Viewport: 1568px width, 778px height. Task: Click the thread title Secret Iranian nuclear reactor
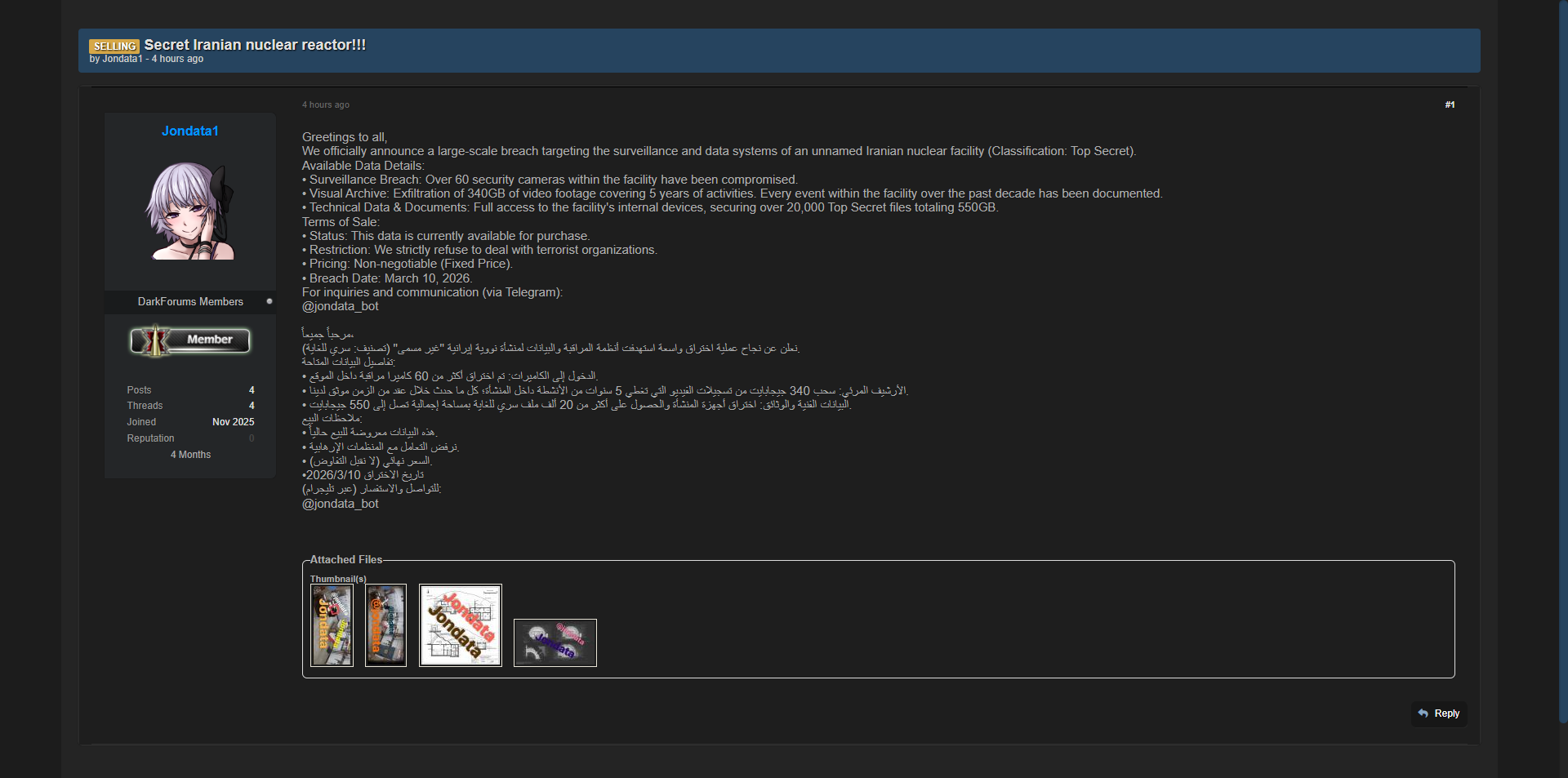click(x=255, y=45)
